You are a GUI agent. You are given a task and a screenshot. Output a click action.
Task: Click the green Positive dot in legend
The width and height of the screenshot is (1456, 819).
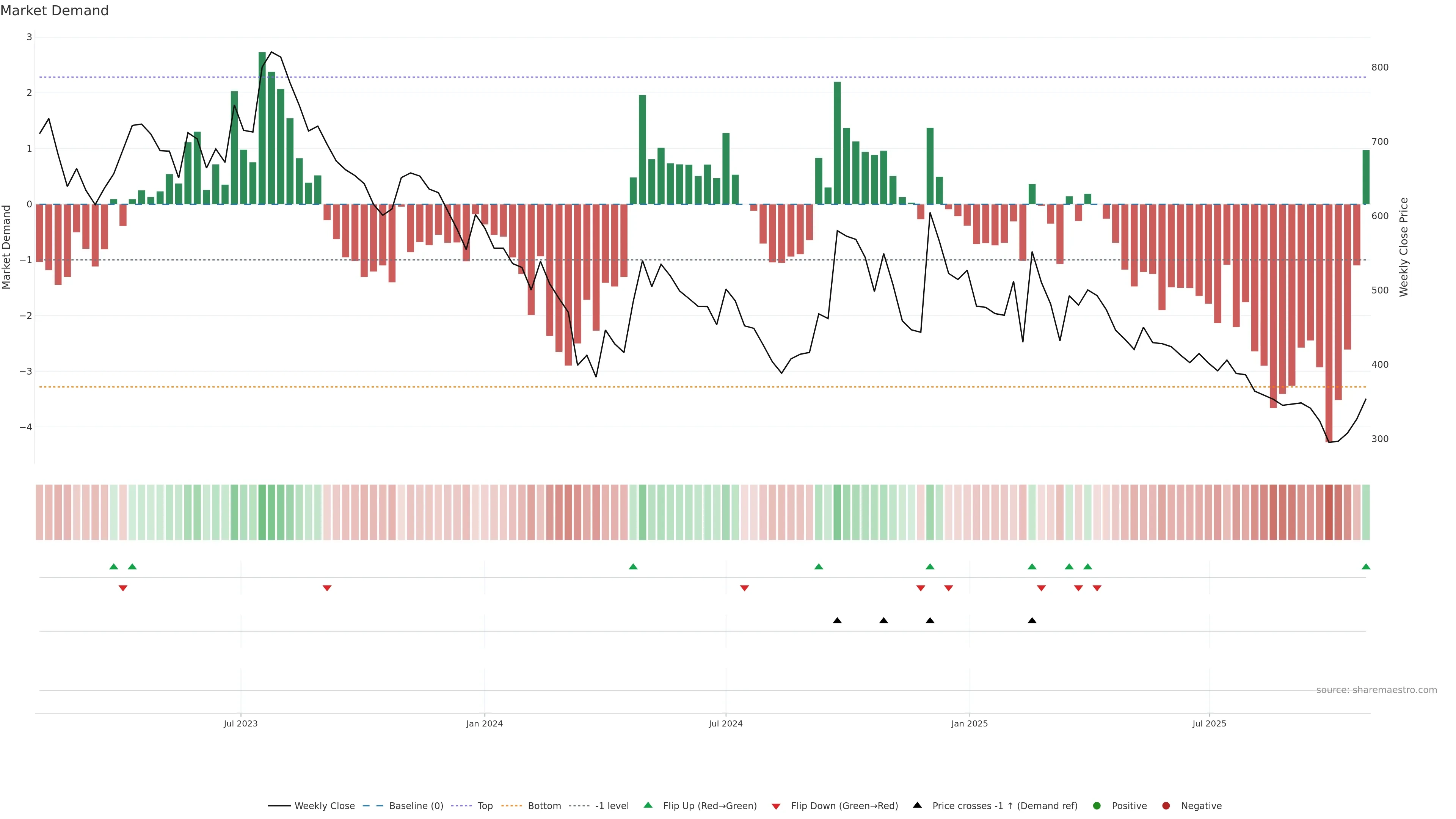click(1097, 806)
